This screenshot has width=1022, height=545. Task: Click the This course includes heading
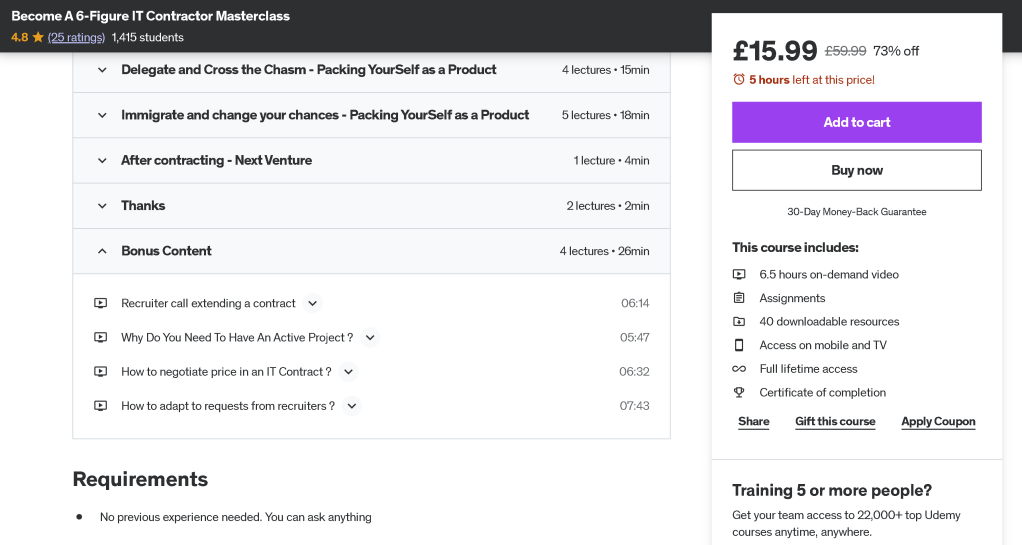pyautogui.click(x=795, y=248)
